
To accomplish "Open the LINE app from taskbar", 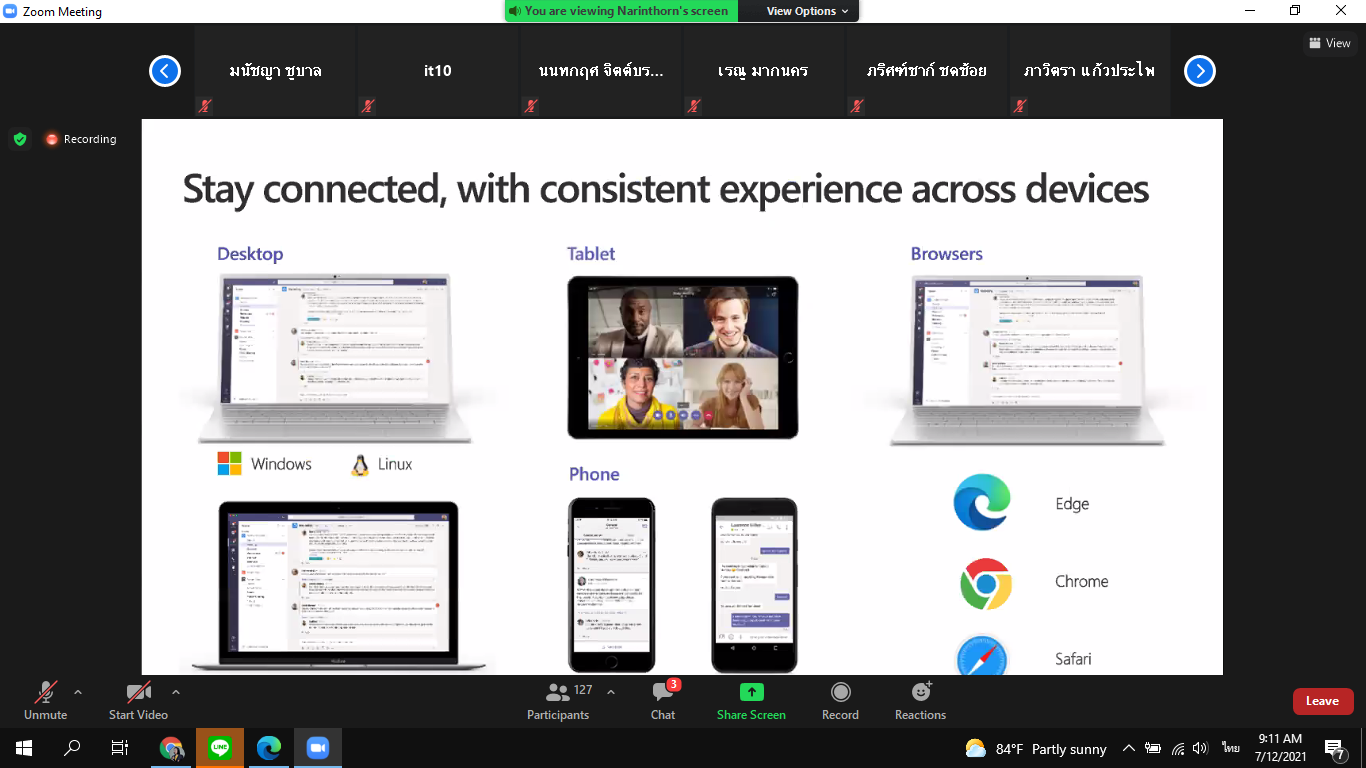I will 220,748.
